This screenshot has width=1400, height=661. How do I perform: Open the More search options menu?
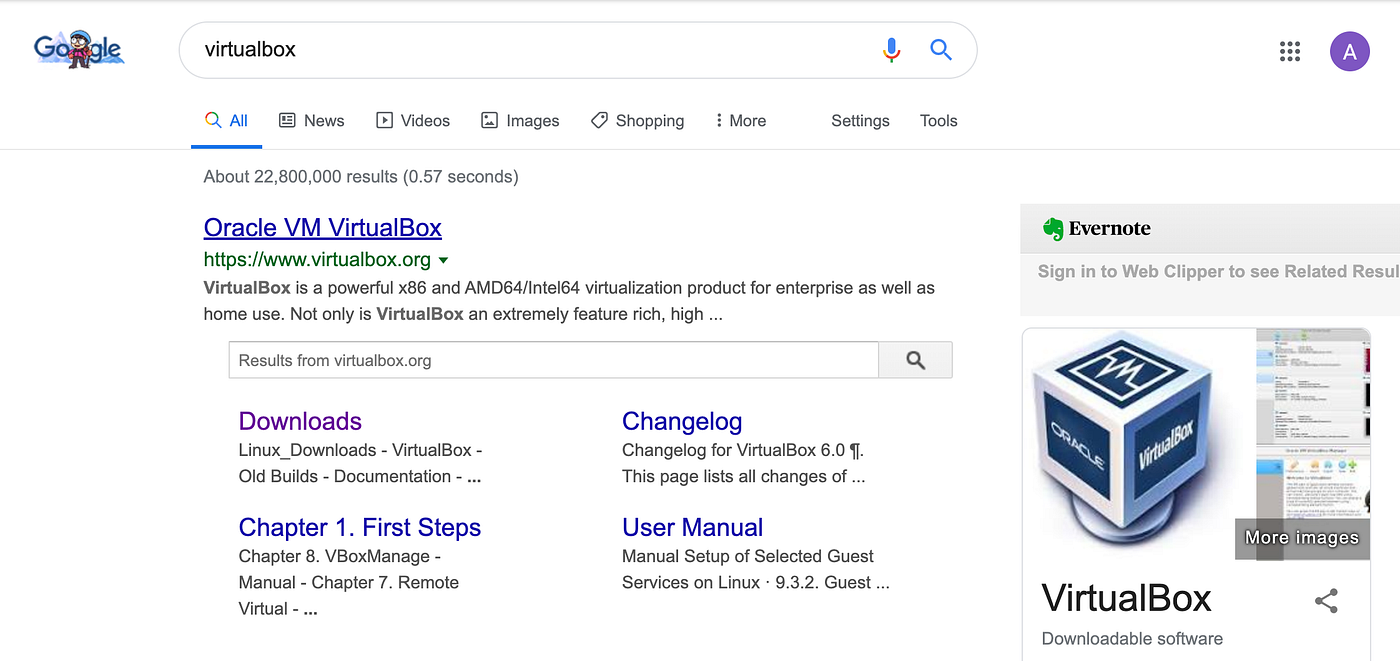point(740,121)
